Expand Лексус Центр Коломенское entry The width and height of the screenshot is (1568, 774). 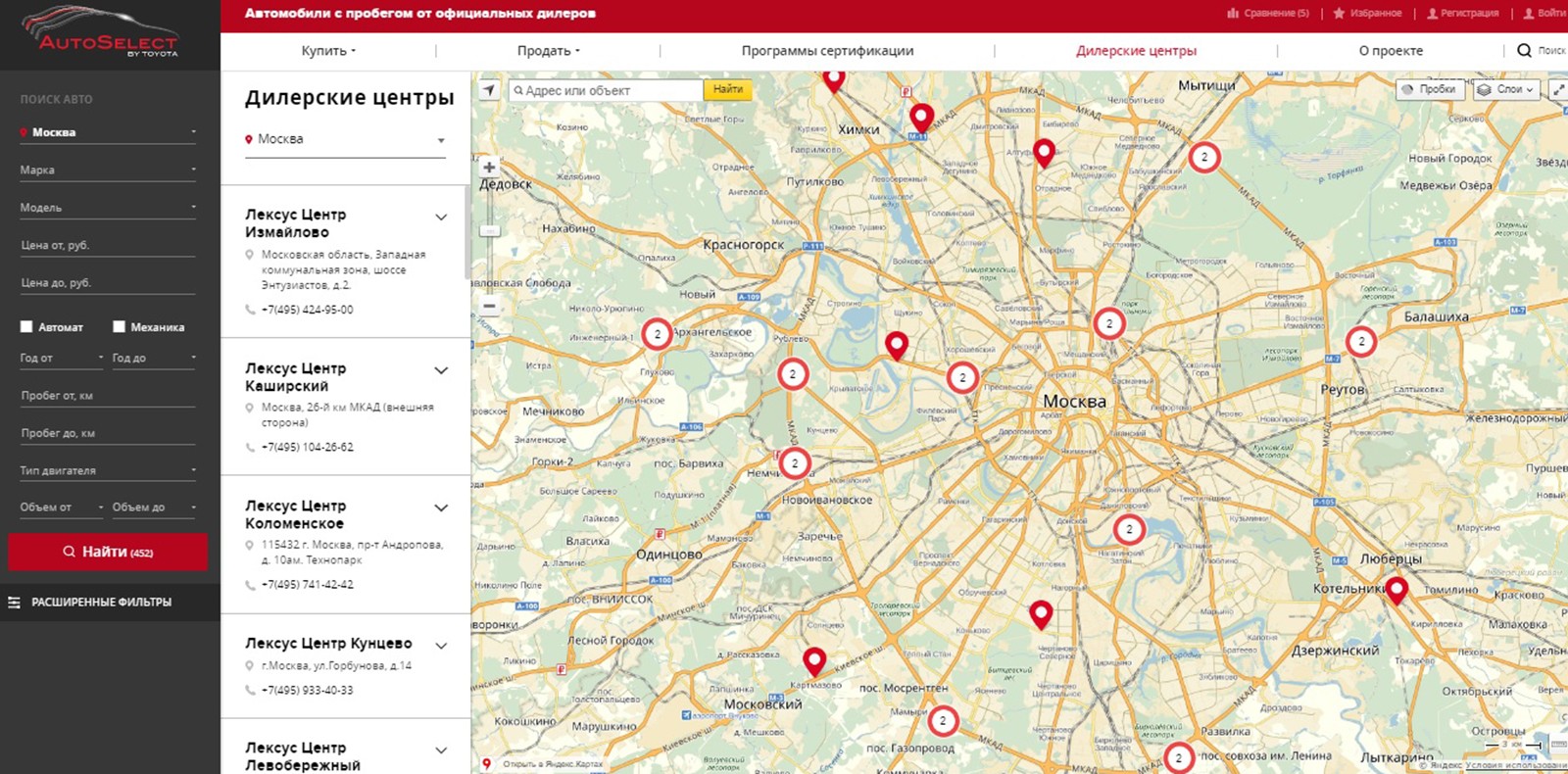coord(441,508)
